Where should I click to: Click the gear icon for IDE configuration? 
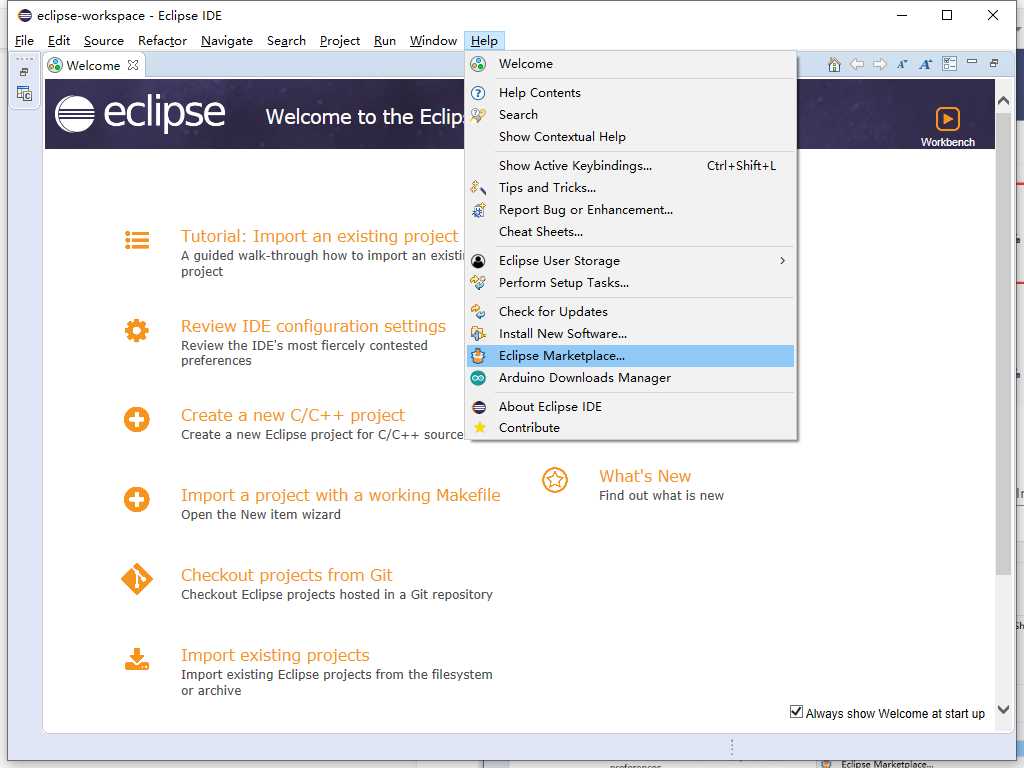click(136, 330)
